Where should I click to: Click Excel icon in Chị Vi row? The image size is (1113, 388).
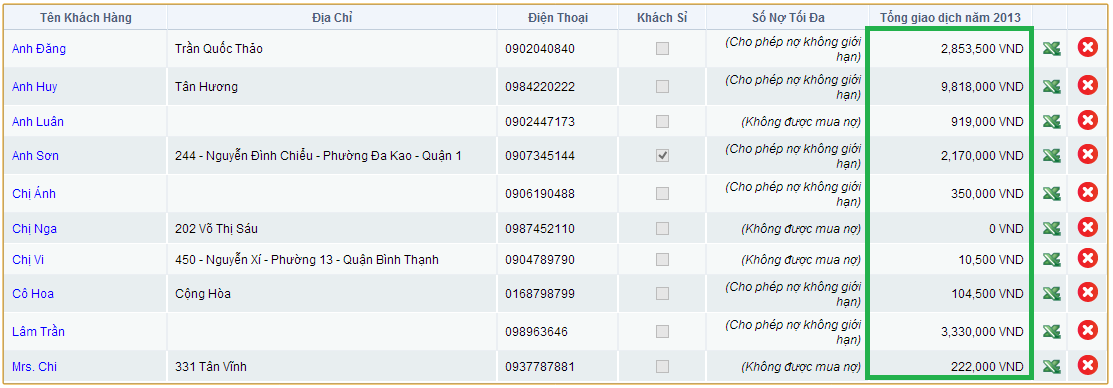1051,260
